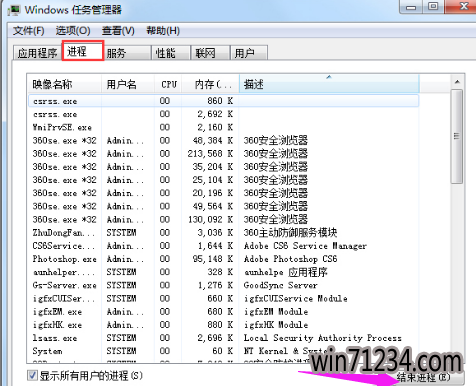
Task: Sort by 用户名 column header
Action: (128, 84)
